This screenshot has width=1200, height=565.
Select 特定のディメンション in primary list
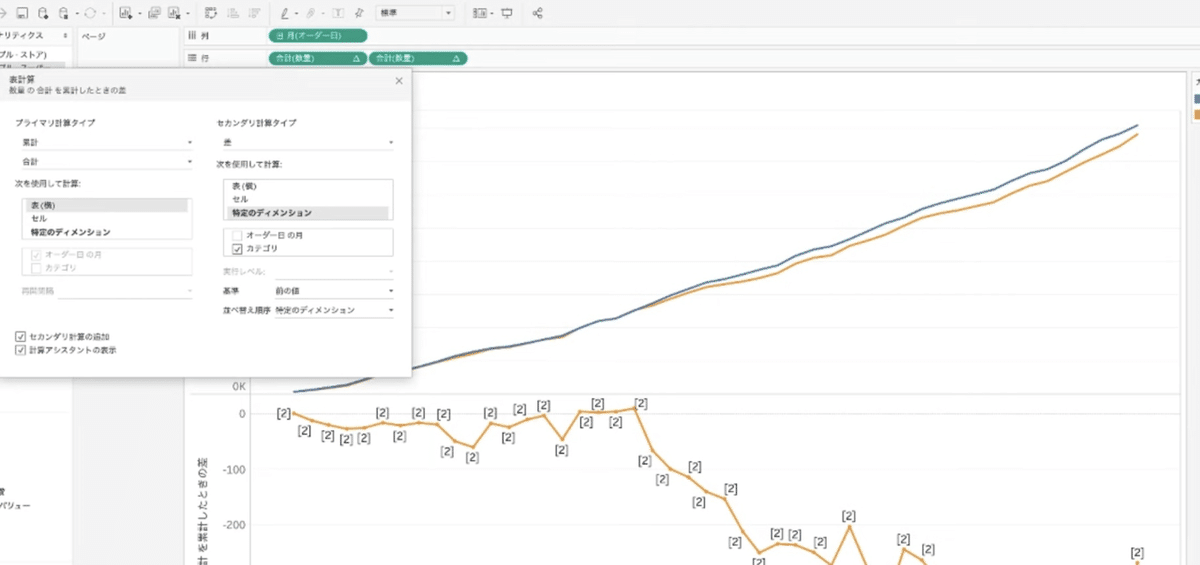tap(105, 232)
